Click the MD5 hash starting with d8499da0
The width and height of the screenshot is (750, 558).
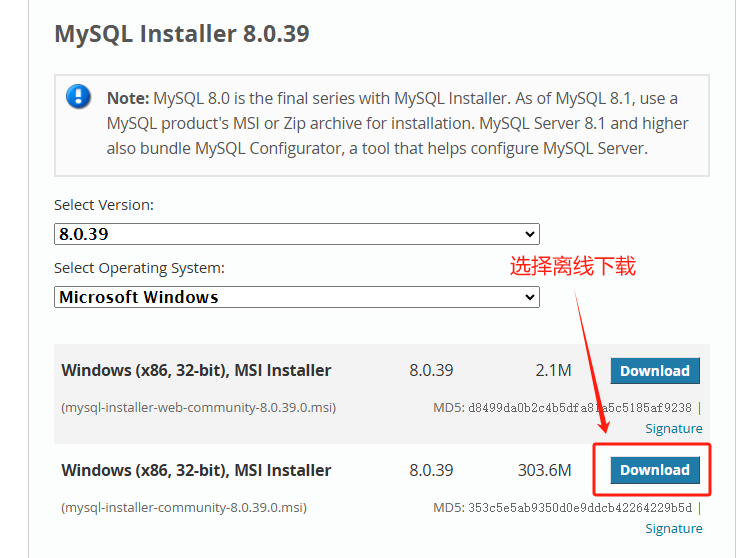pos(580,408)
